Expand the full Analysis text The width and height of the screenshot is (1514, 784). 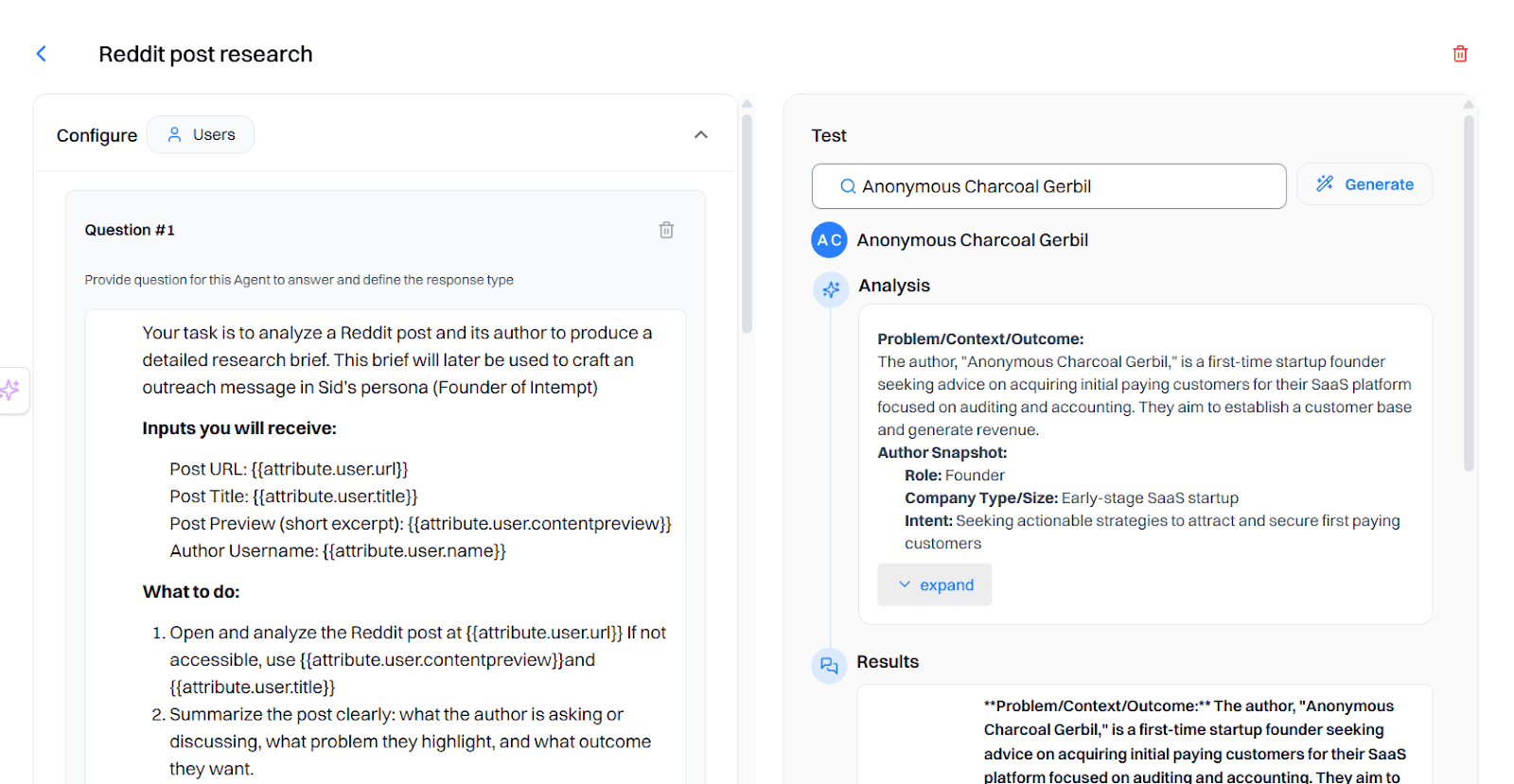click(935, 584)
